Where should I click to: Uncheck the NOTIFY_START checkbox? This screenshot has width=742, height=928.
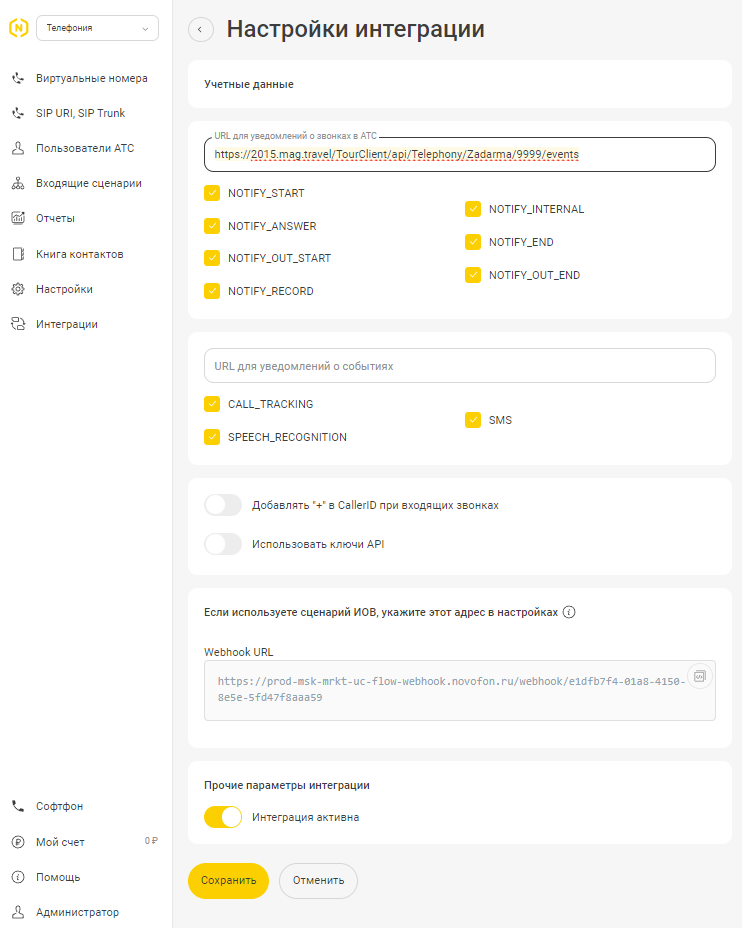(x=212, y=193)
